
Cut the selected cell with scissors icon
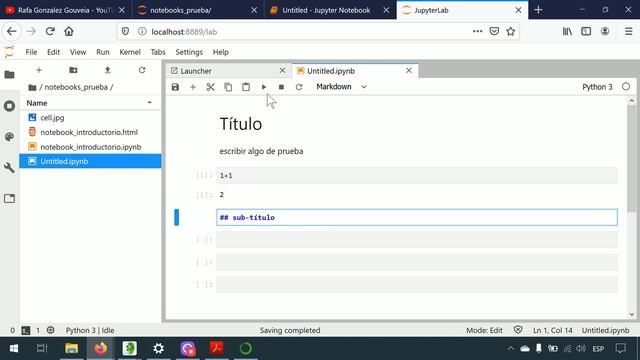click(211, 87)
